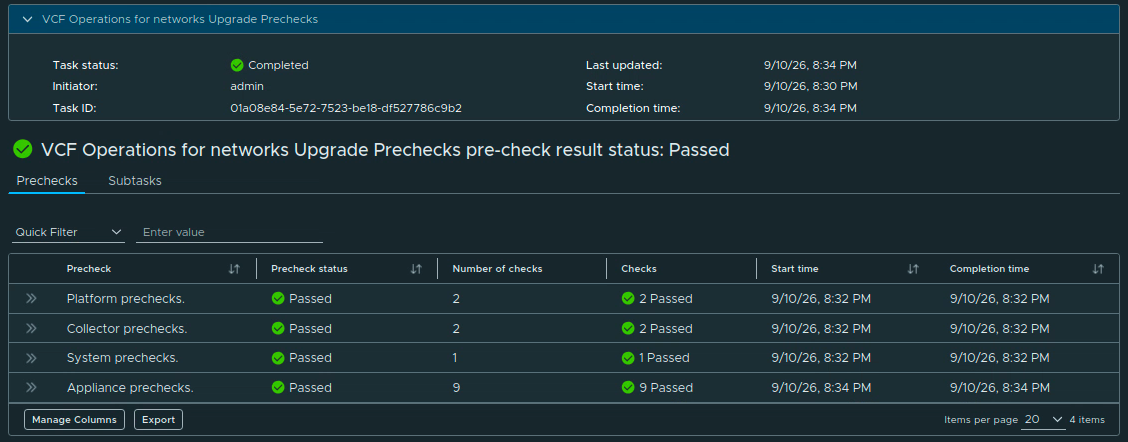1128x442 pixels.
Task: Export the prechecks table
Action: [158, 420]
